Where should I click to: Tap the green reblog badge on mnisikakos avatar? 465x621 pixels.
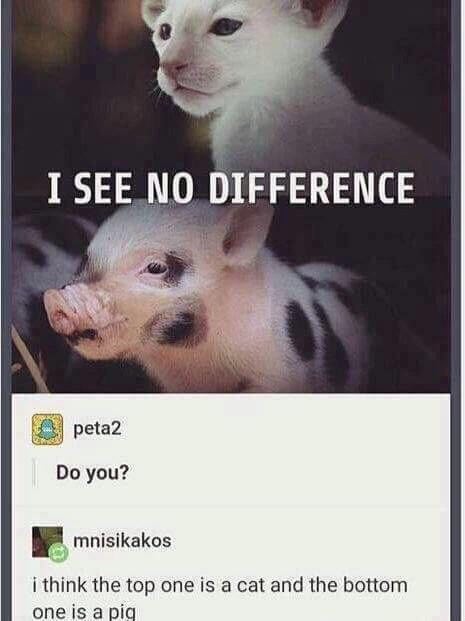pos(58,553)
